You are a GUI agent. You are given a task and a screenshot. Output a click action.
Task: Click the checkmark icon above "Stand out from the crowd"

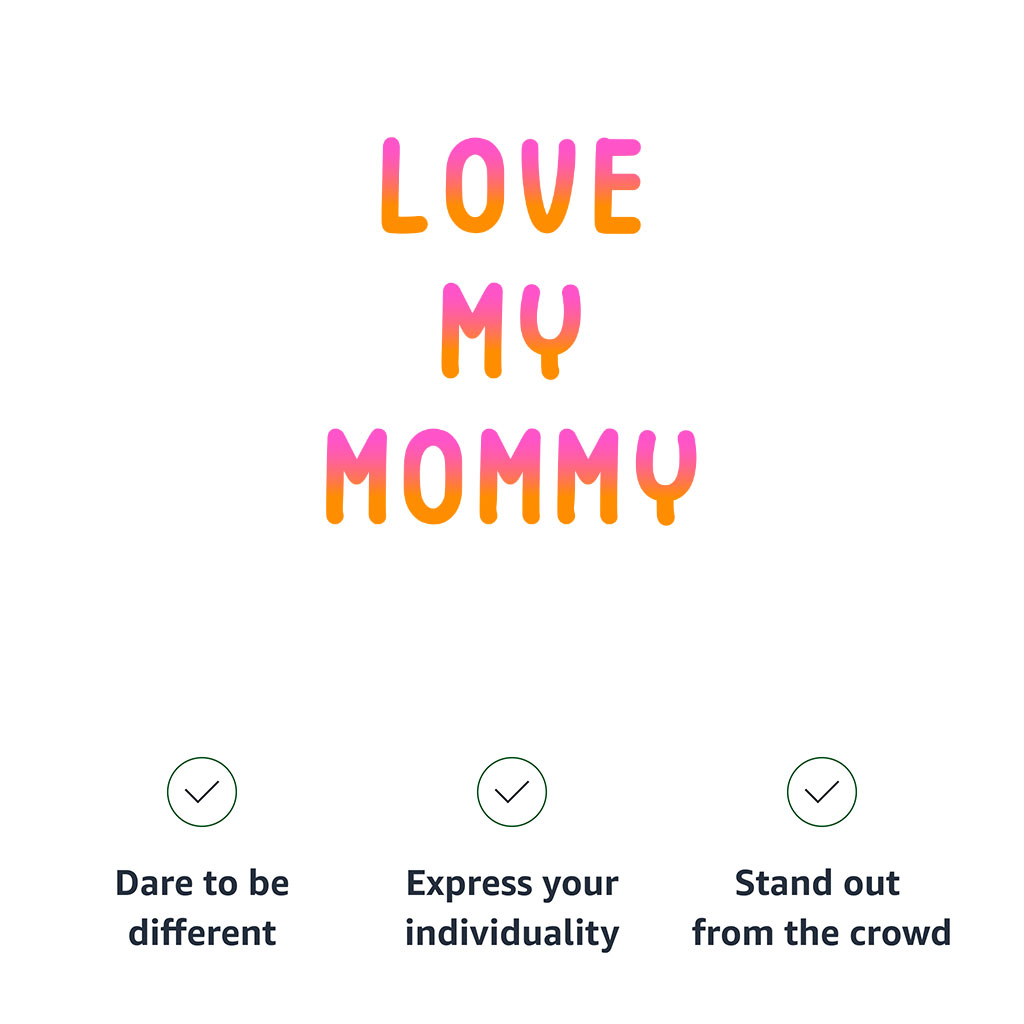click(822, 792)
